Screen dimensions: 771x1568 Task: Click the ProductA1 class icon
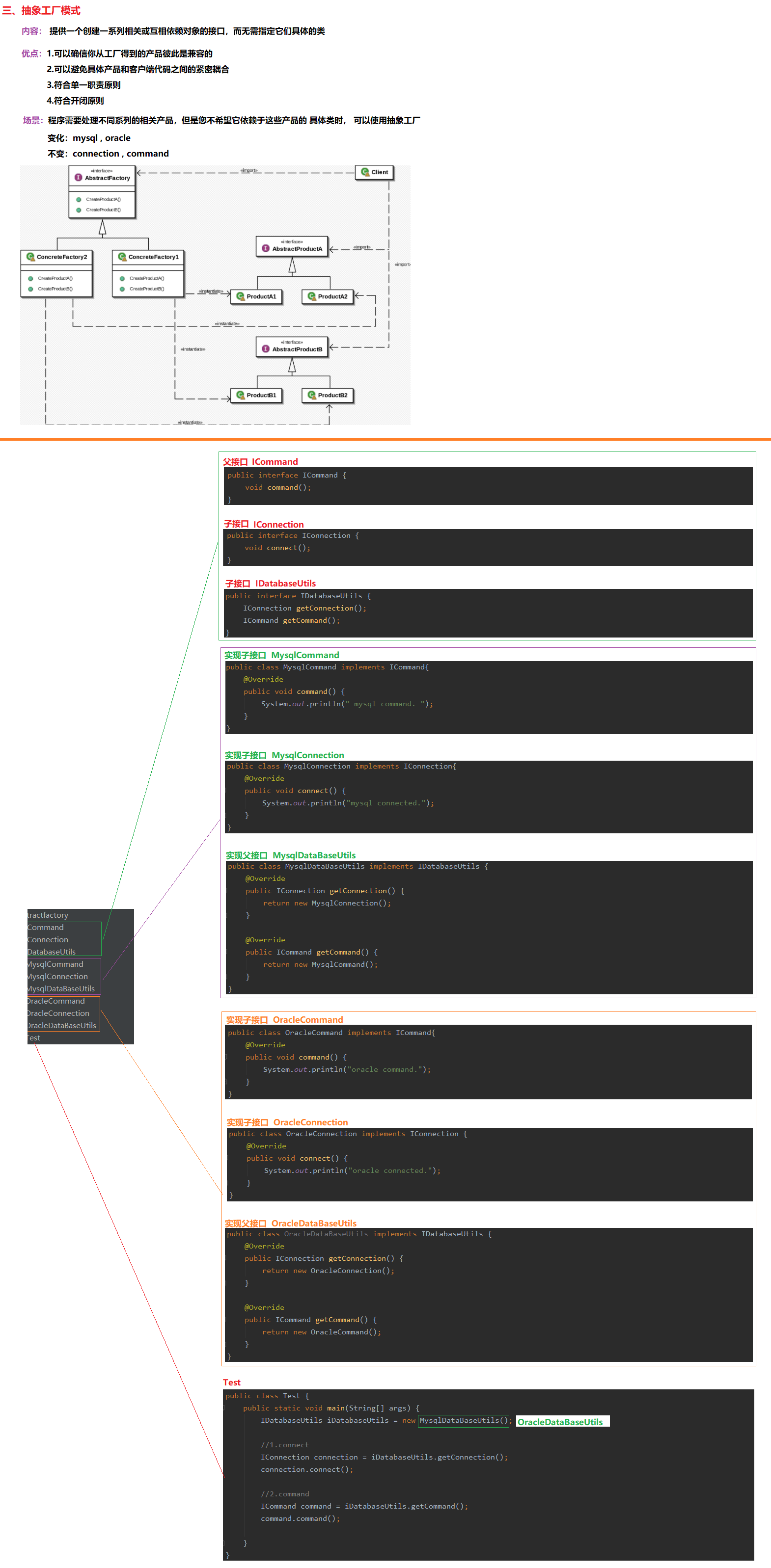[x=240, y=296]
